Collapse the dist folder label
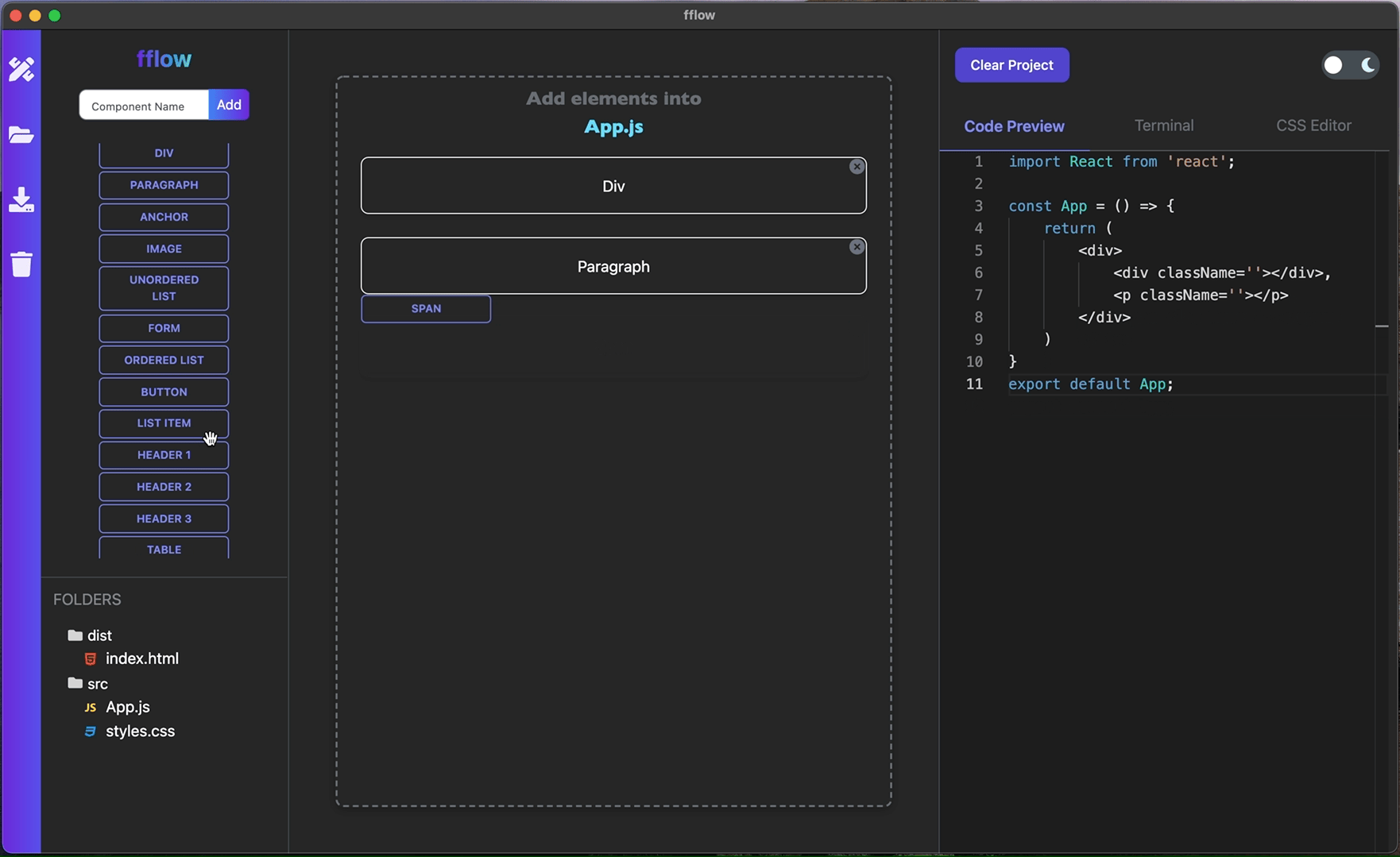 click(99, 635)
